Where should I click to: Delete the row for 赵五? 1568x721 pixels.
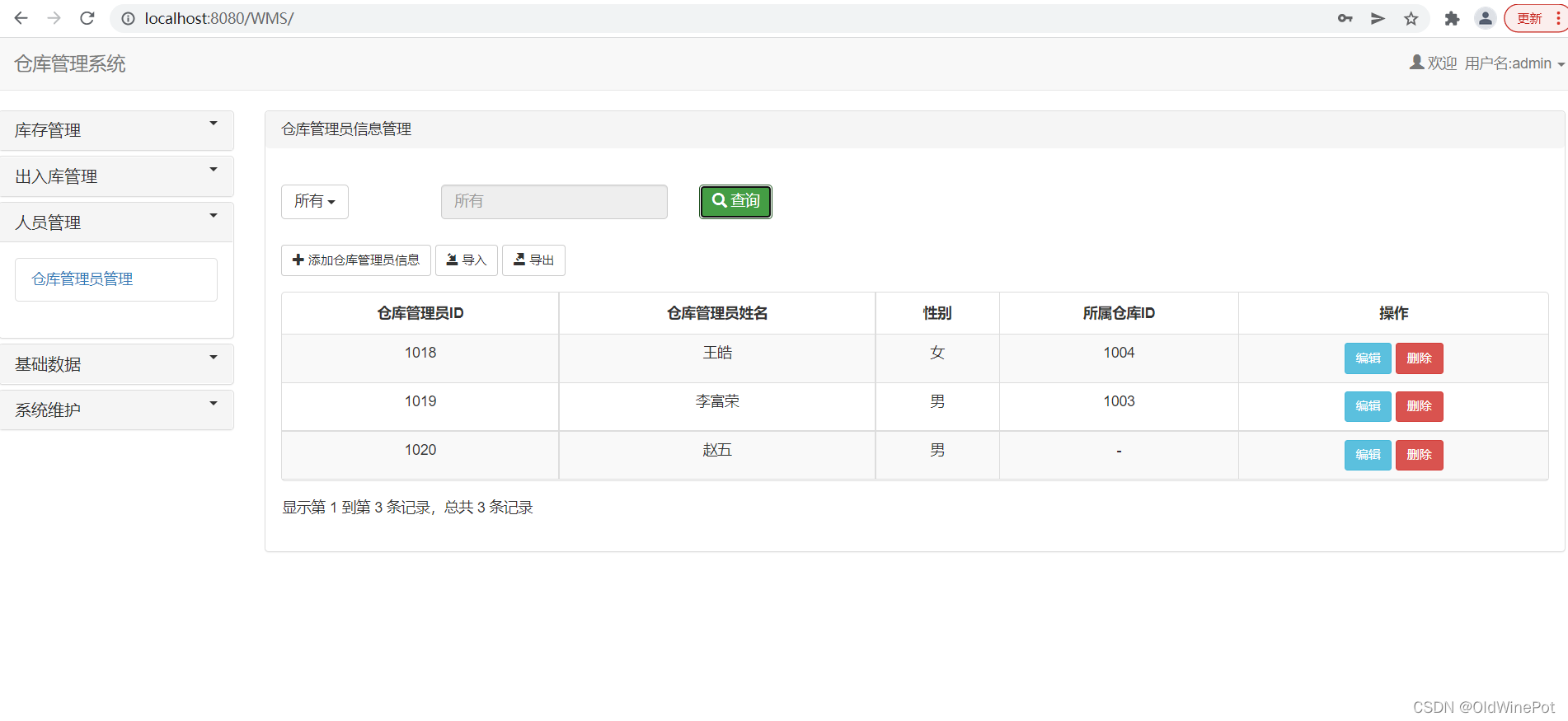click(1419, 455)
